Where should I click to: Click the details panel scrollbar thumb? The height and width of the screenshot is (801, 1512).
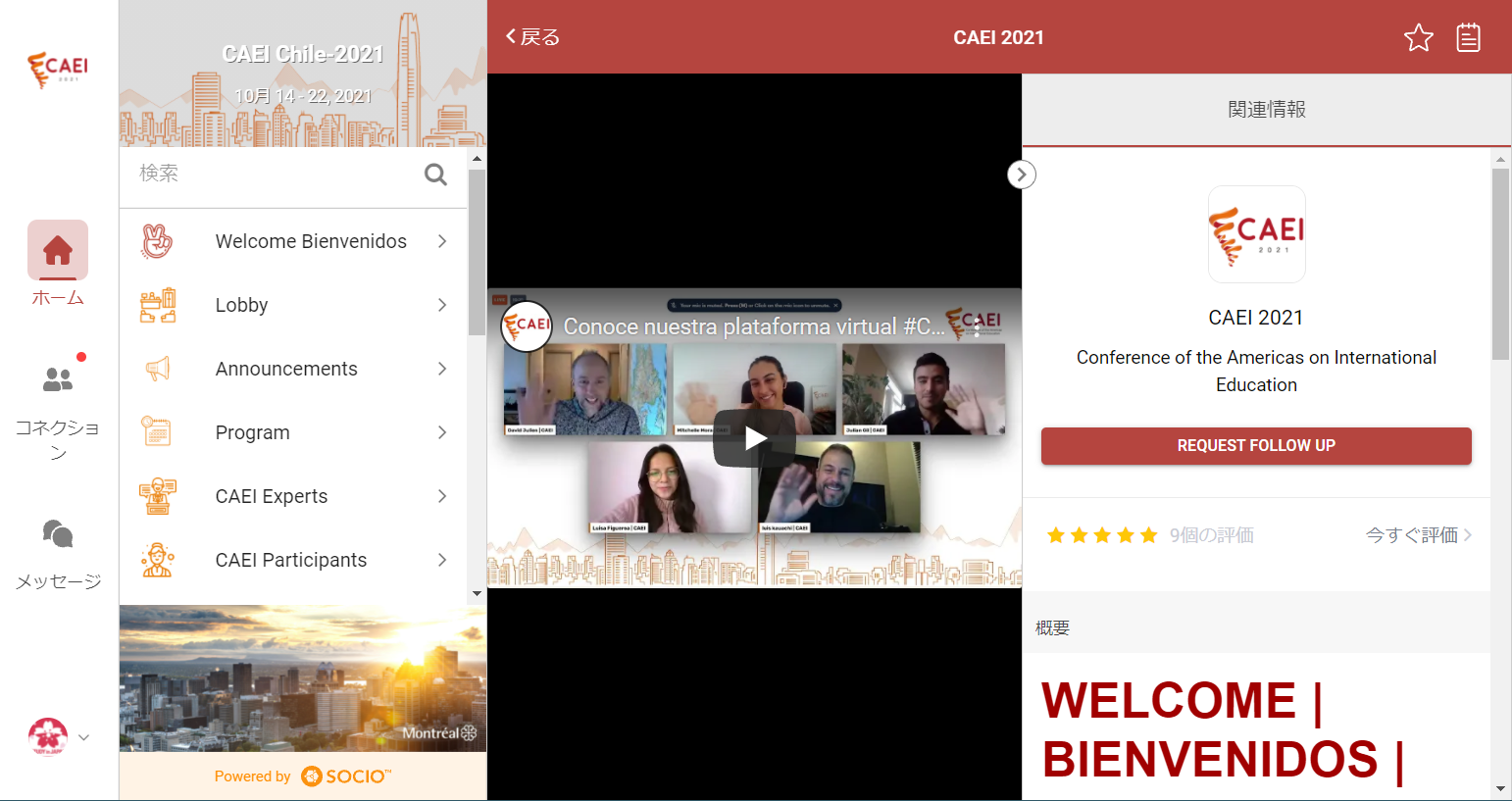[1500, 264]
